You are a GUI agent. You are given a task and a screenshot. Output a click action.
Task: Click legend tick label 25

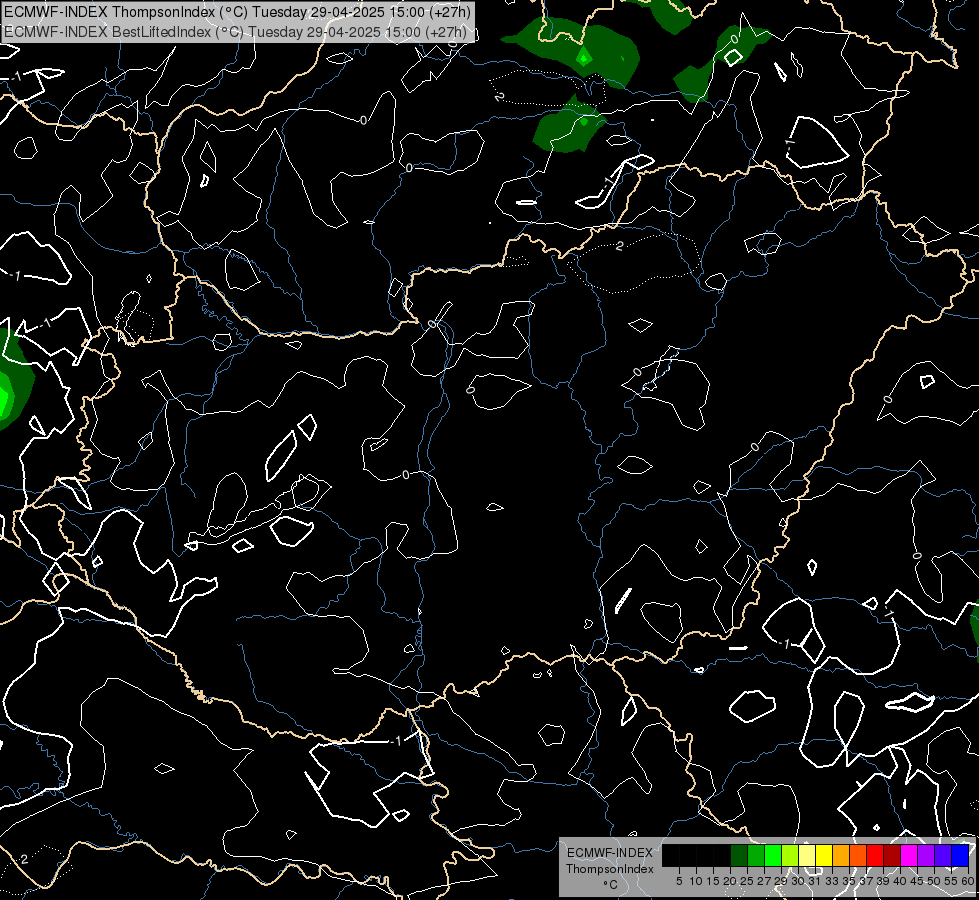pos(747,881)
